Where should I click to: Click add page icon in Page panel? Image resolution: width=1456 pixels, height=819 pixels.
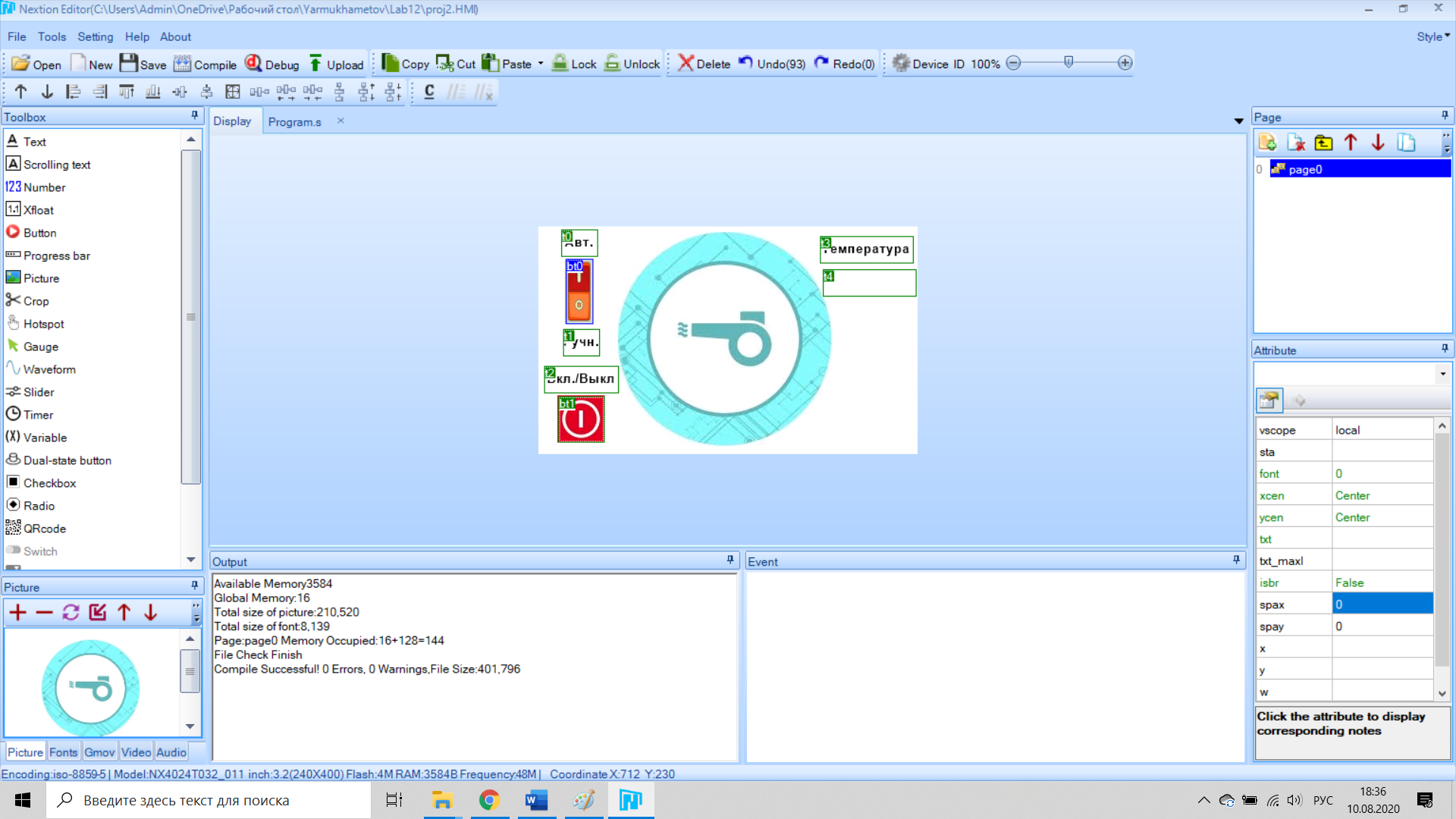[x=1267, y=143]
